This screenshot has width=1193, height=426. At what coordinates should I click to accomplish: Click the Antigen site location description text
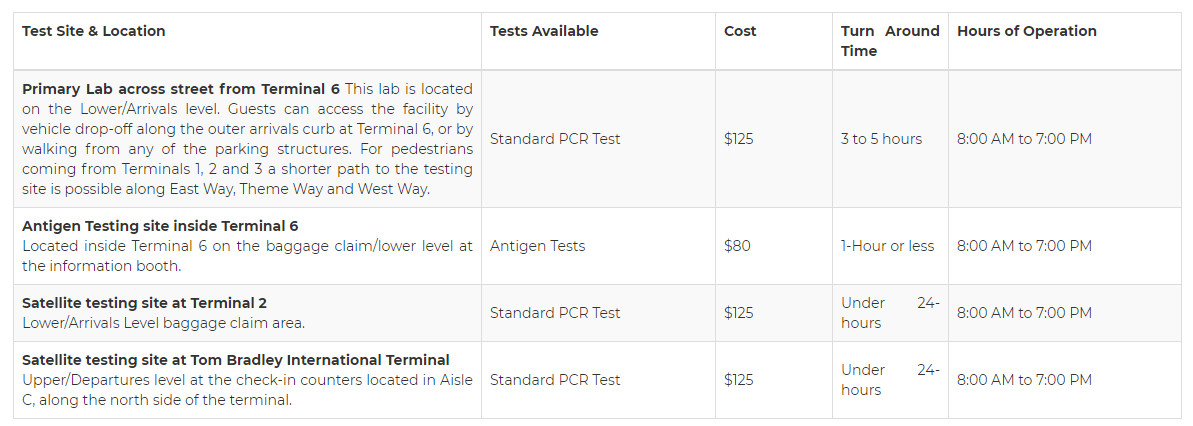247,256
